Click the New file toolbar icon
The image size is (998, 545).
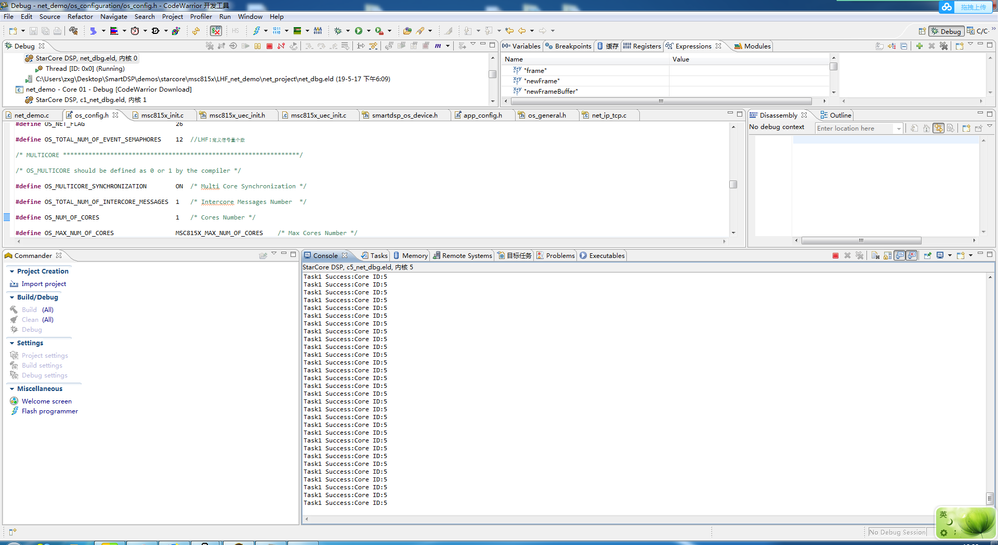(13, 31)
